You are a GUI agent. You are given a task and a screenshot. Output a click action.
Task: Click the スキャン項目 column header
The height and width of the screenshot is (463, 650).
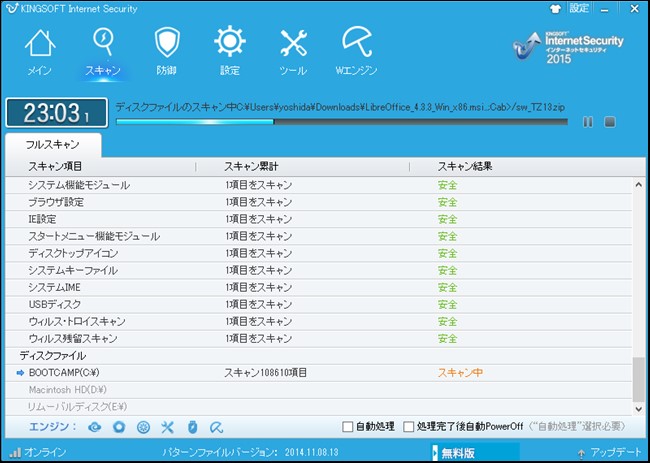click(55, 167)
